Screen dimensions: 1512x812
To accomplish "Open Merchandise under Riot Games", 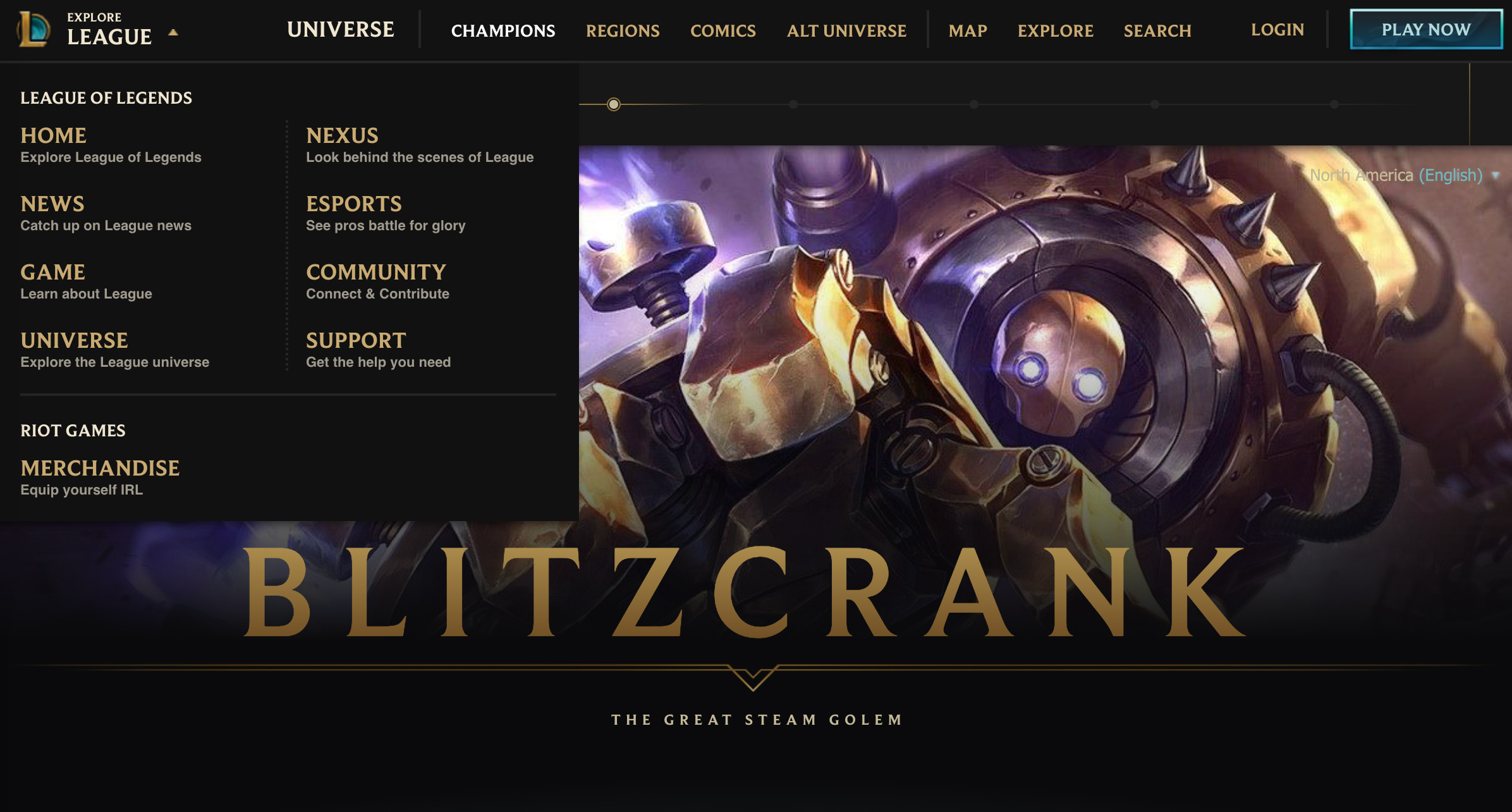I will pos(100,477).
